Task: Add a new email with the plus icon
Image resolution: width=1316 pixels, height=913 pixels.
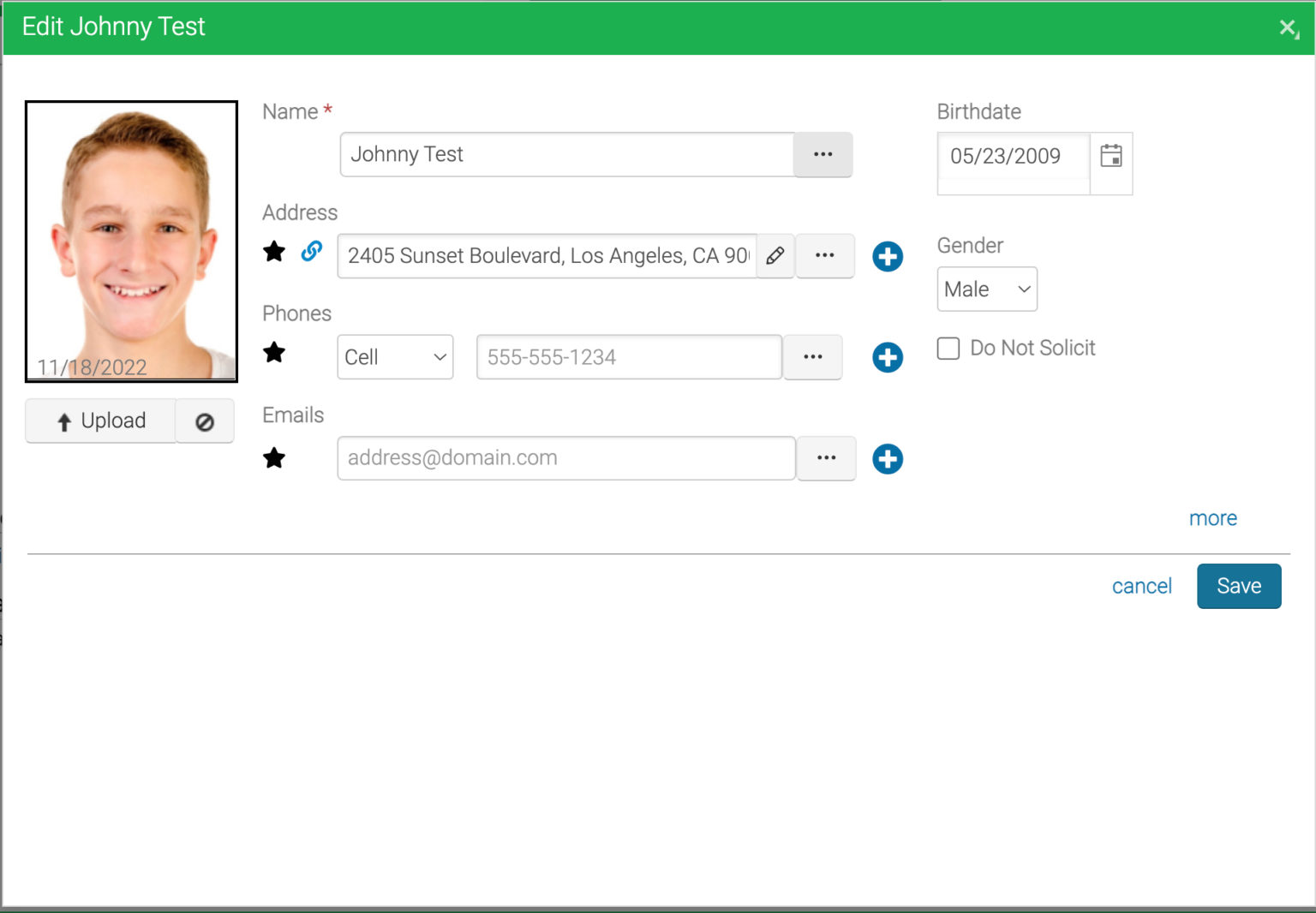Action: coord(888,459)
